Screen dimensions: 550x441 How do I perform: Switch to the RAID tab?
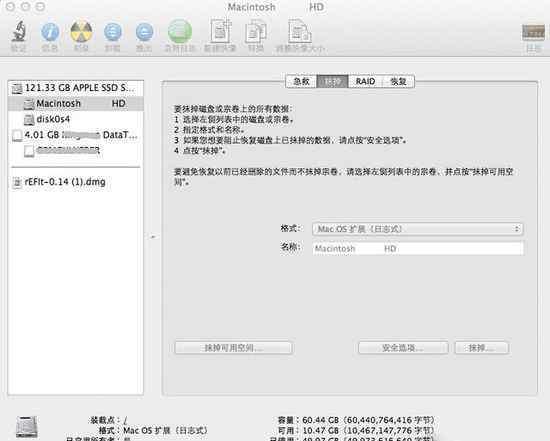(365, 81)
